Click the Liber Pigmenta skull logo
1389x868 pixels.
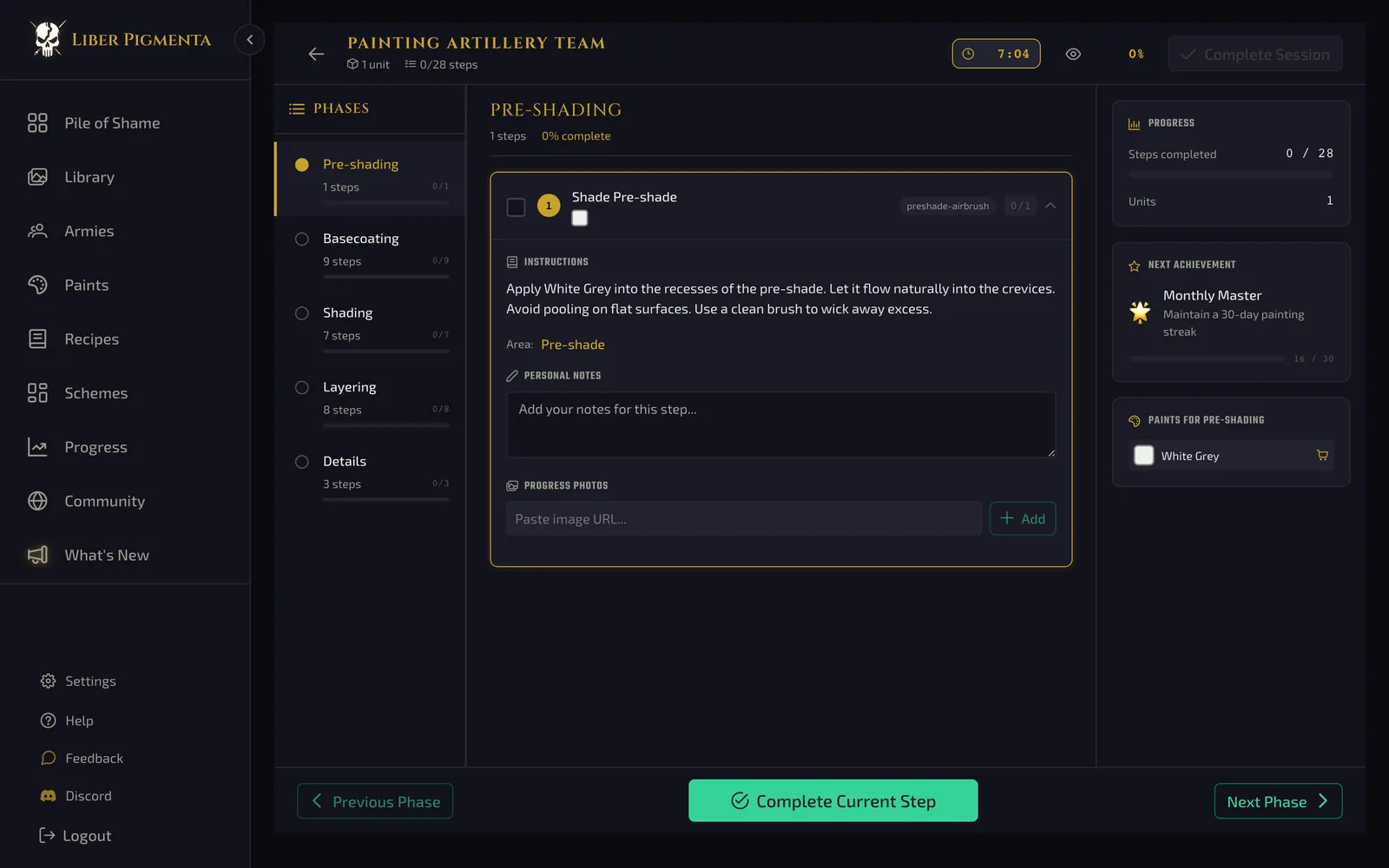[48, 40]
